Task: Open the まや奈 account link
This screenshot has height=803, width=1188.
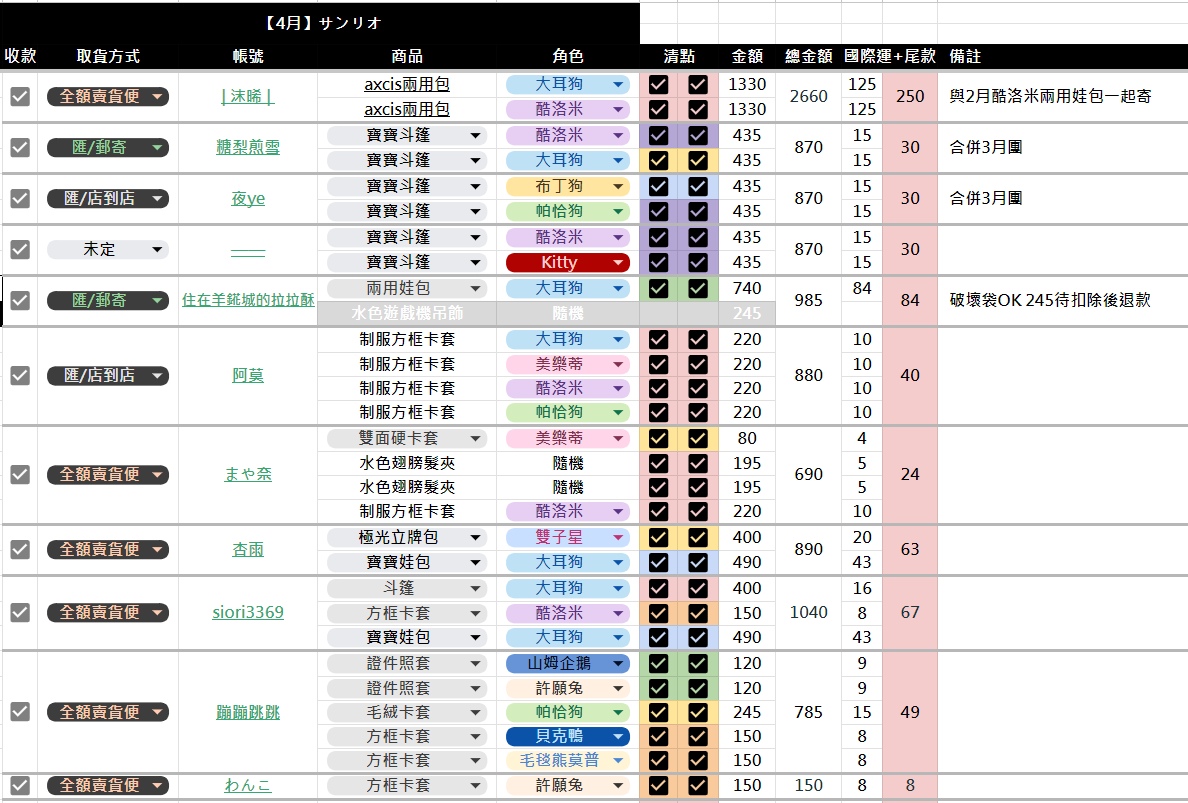Action: click(x=248, y=474)
